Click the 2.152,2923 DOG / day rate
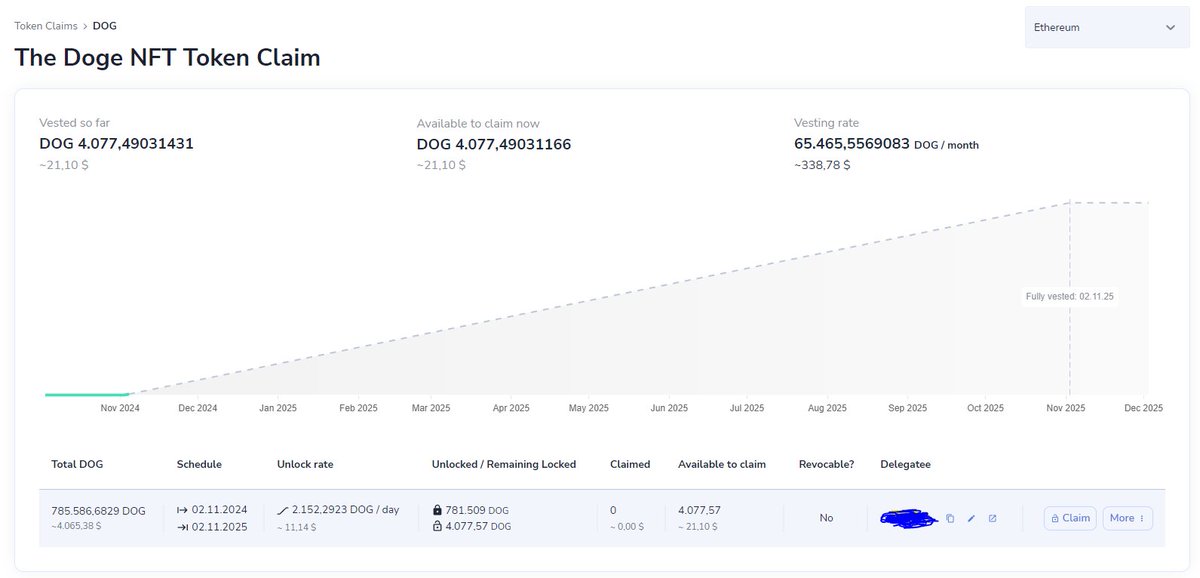Screen dimensions: 1200x578 pos(345,510)
